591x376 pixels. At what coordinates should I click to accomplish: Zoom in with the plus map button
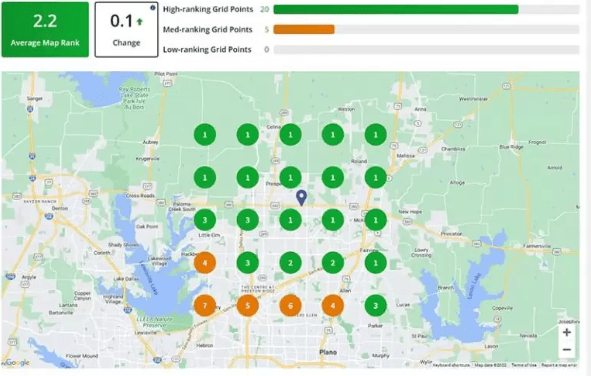(567, 332)
